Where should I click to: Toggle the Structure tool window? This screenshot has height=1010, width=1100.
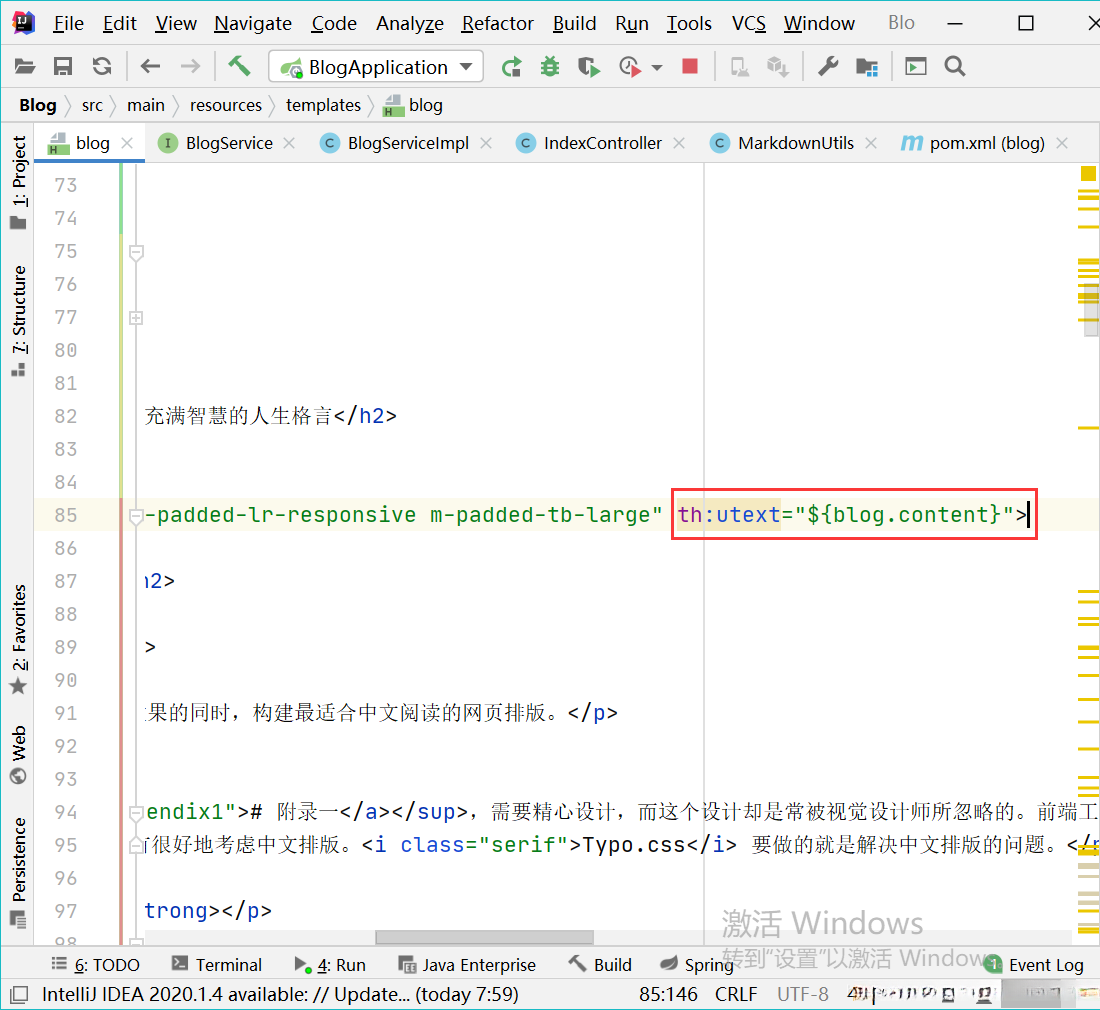click(x=19, y=321)
